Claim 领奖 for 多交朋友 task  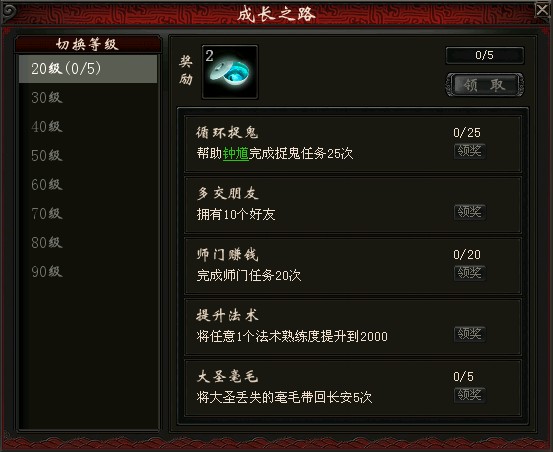(470, 212)
